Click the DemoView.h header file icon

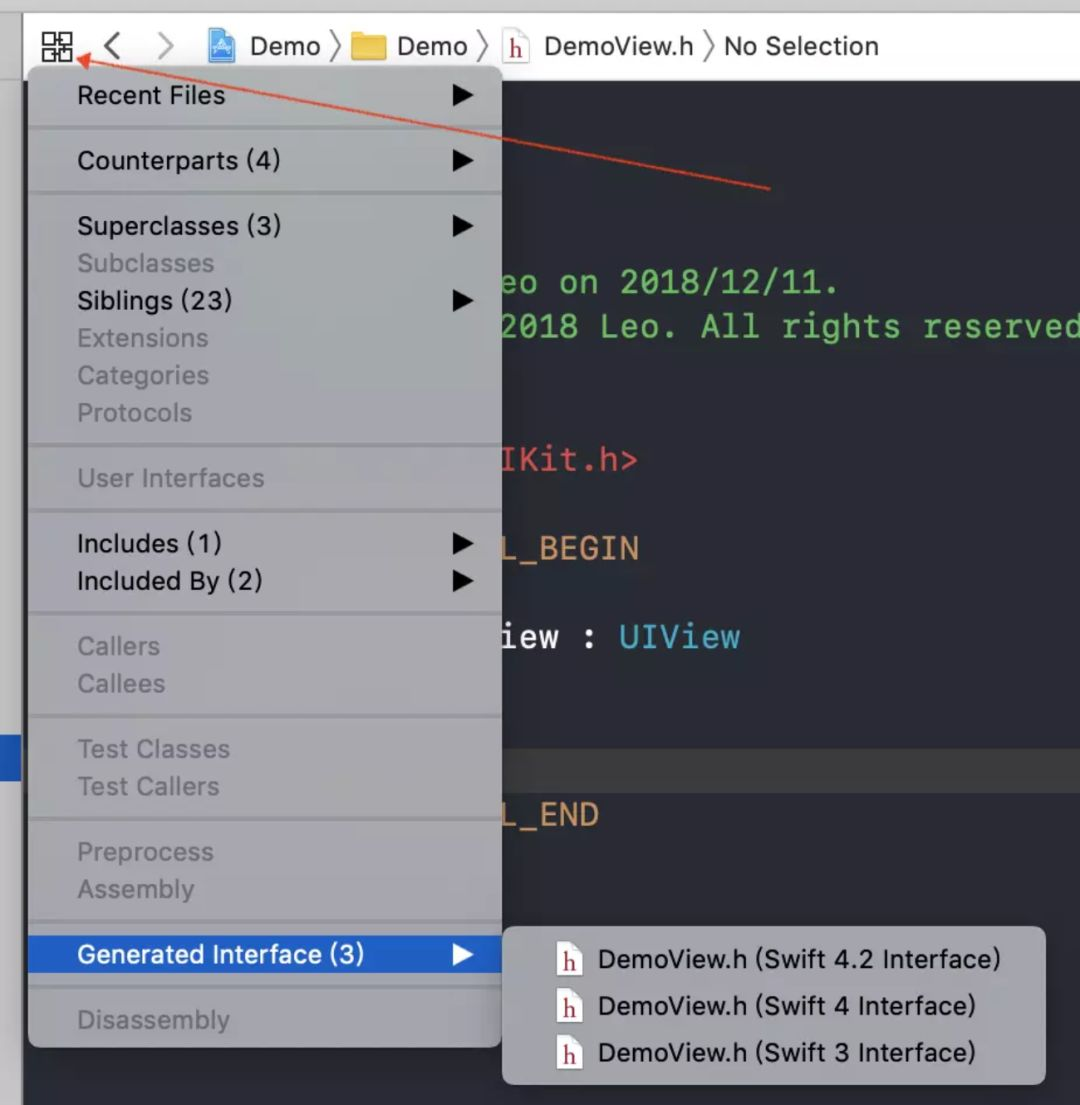click(x=516, y=46)
